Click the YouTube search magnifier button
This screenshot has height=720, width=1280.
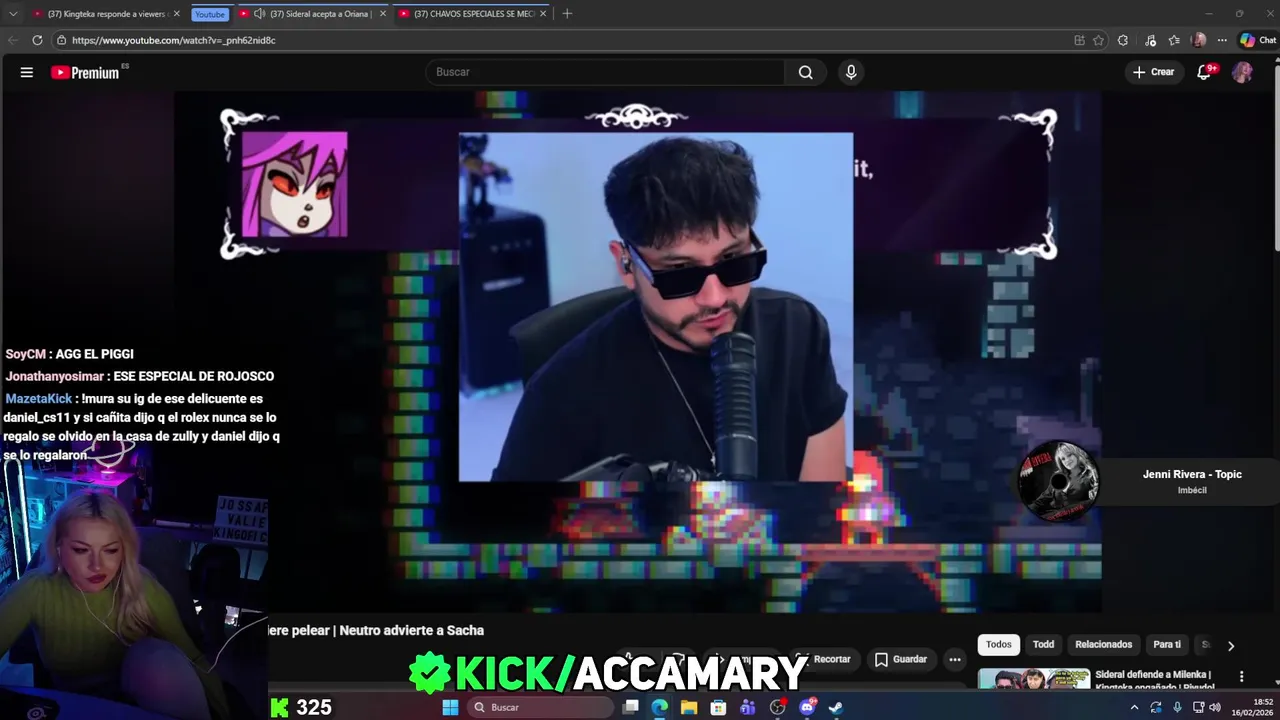[806, 72]
